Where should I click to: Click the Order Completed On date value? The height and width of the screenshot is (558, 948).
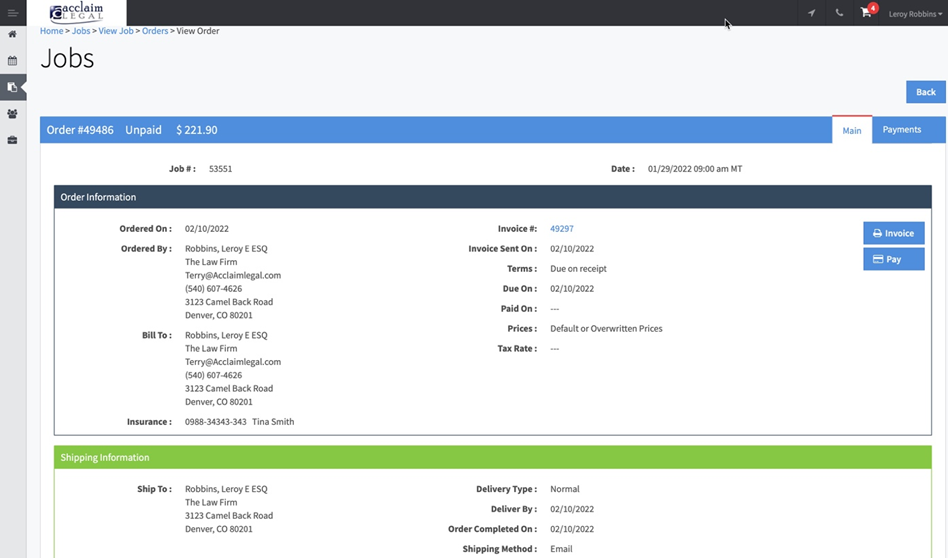(x=572, y=528)
